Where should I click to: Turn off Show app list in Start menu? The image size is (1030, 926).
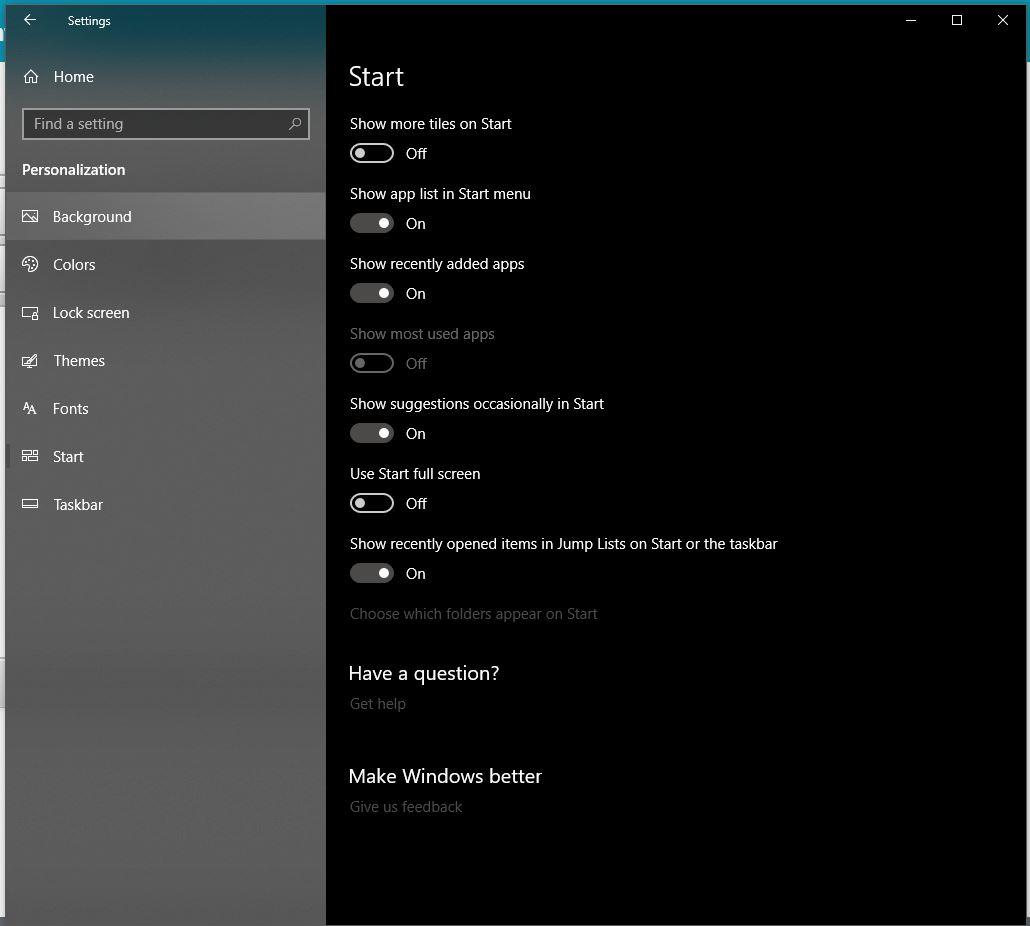point(372,223)
